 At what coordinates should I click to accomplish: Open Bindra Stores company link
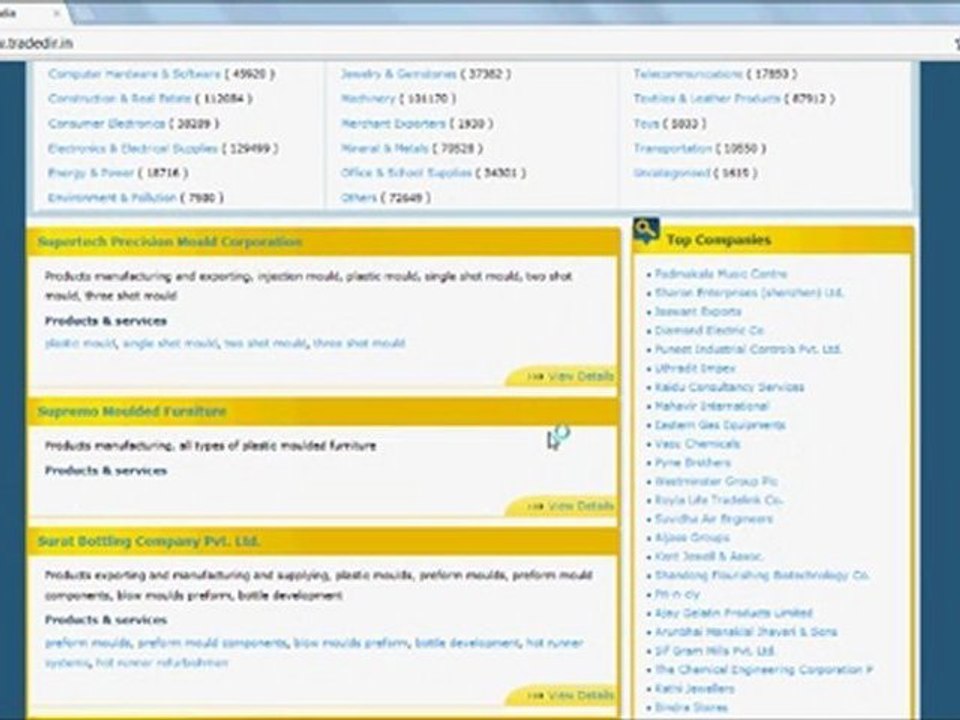(x=691, y=708)
